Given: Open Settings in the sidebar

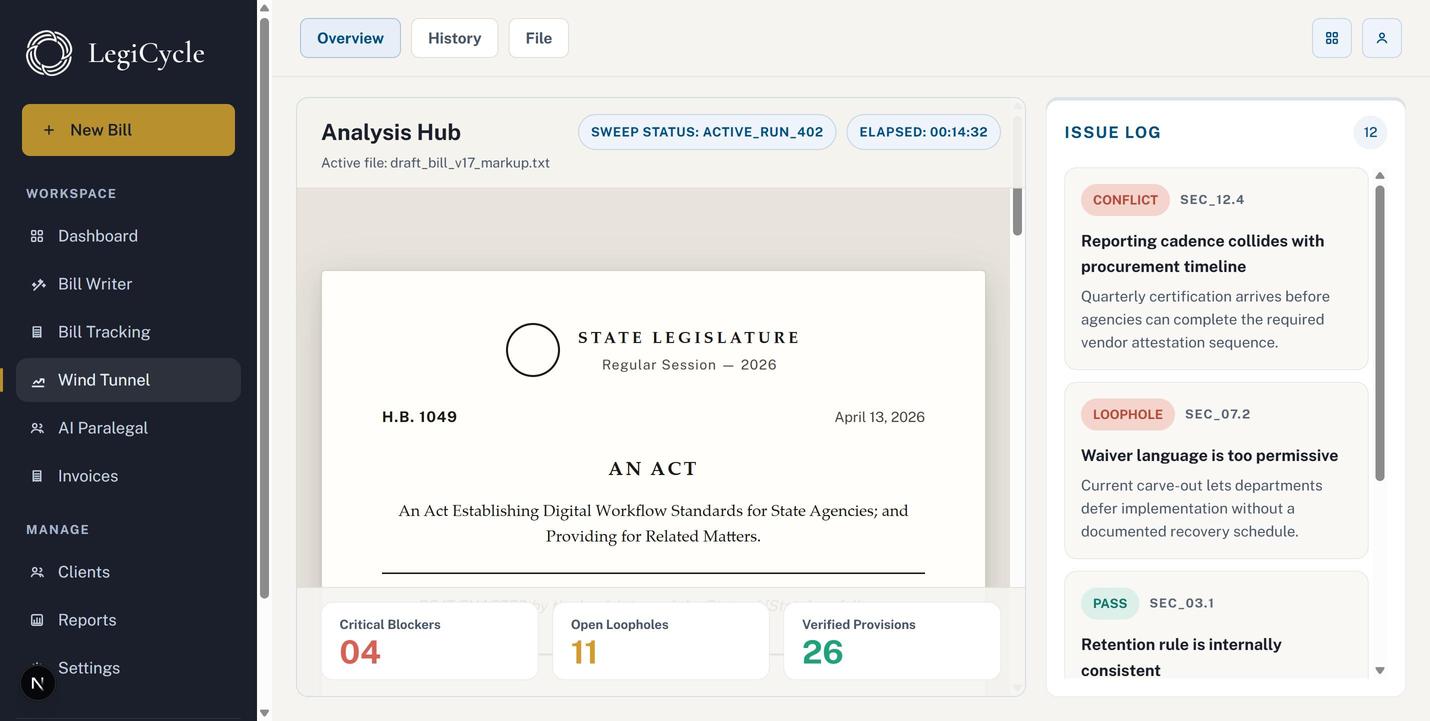Looking at the screenshot, I should [x=128, y=668].
